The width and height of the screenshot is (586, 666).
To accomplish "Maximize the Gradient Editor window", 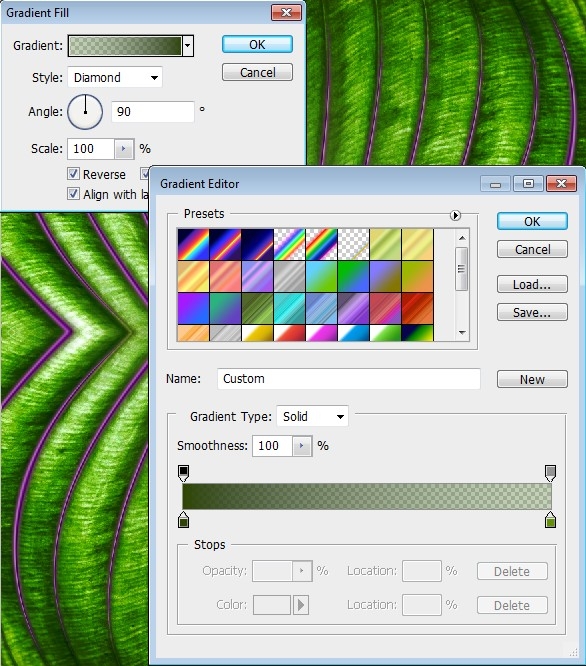I will coord(528,183).
